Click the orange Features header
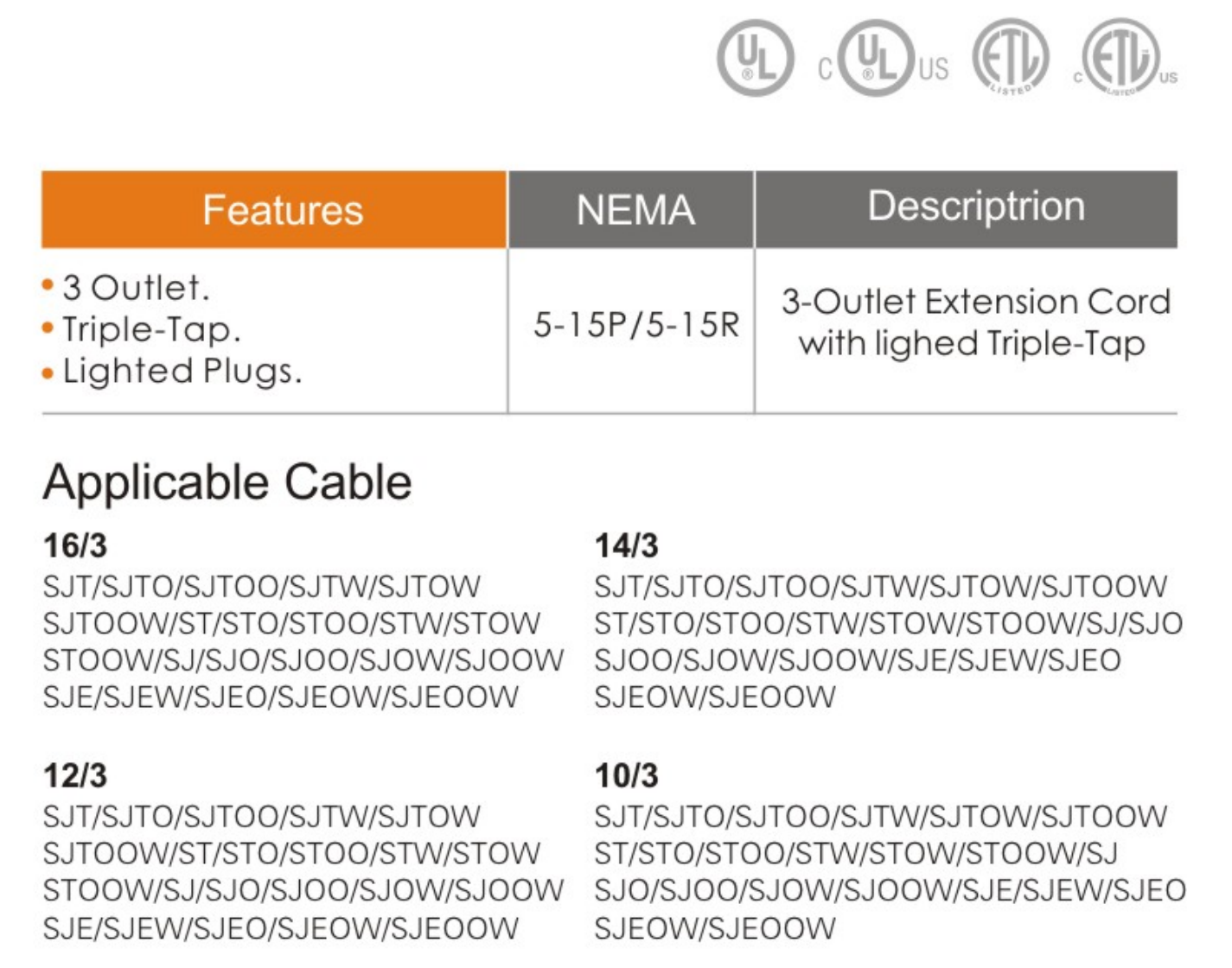 click(274, 210)
